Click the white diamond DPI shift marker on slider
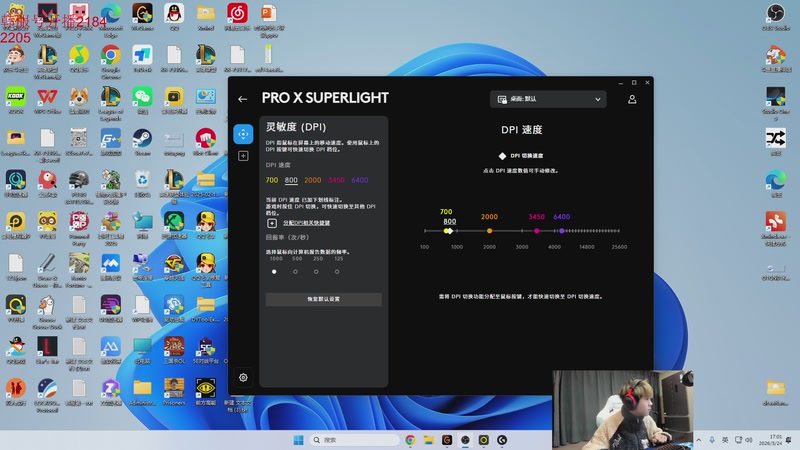Screen dimensions: 800x450 tap(450, 231)
